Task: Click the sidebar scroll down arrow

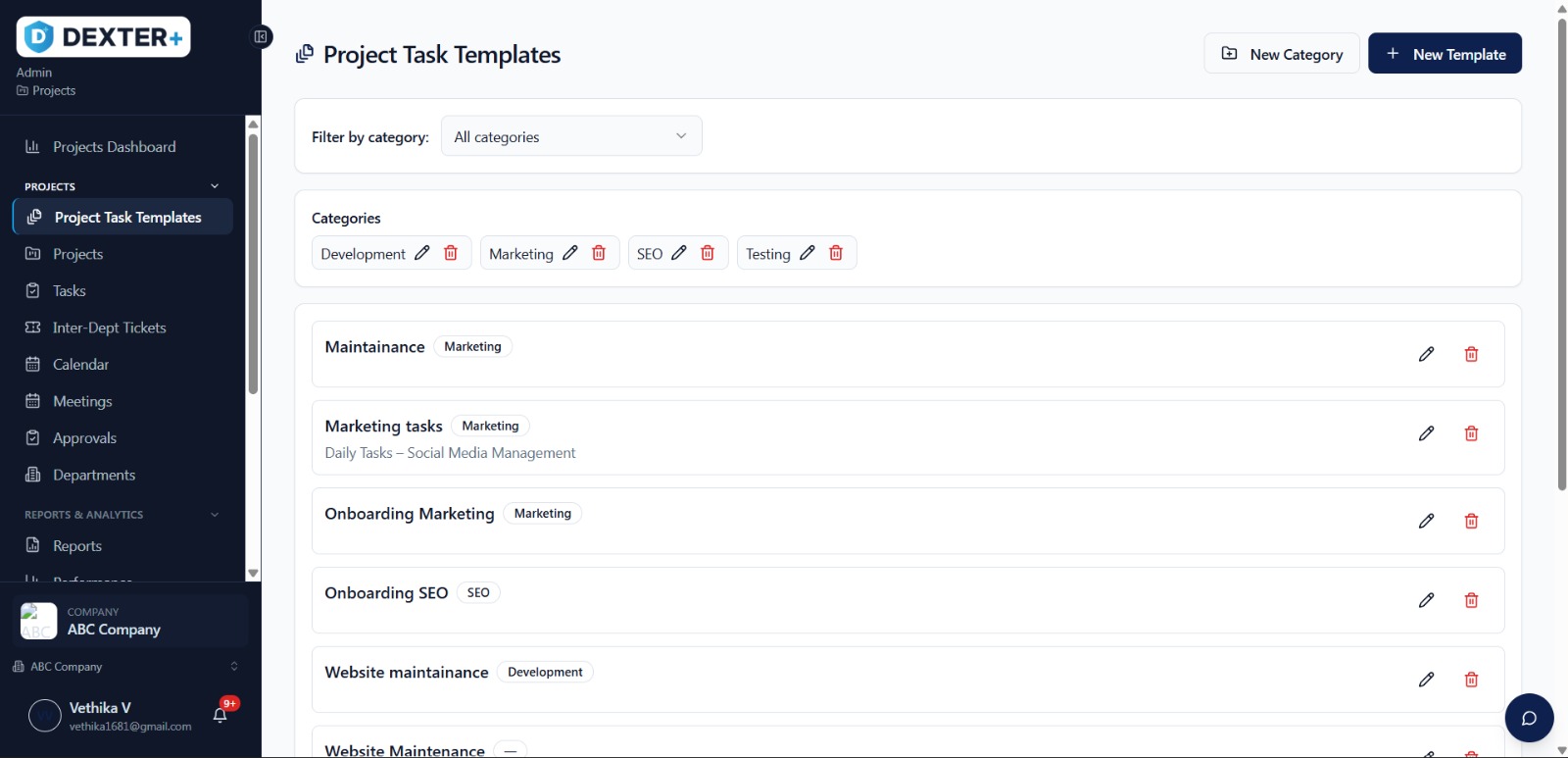Action: coord(253,574)
